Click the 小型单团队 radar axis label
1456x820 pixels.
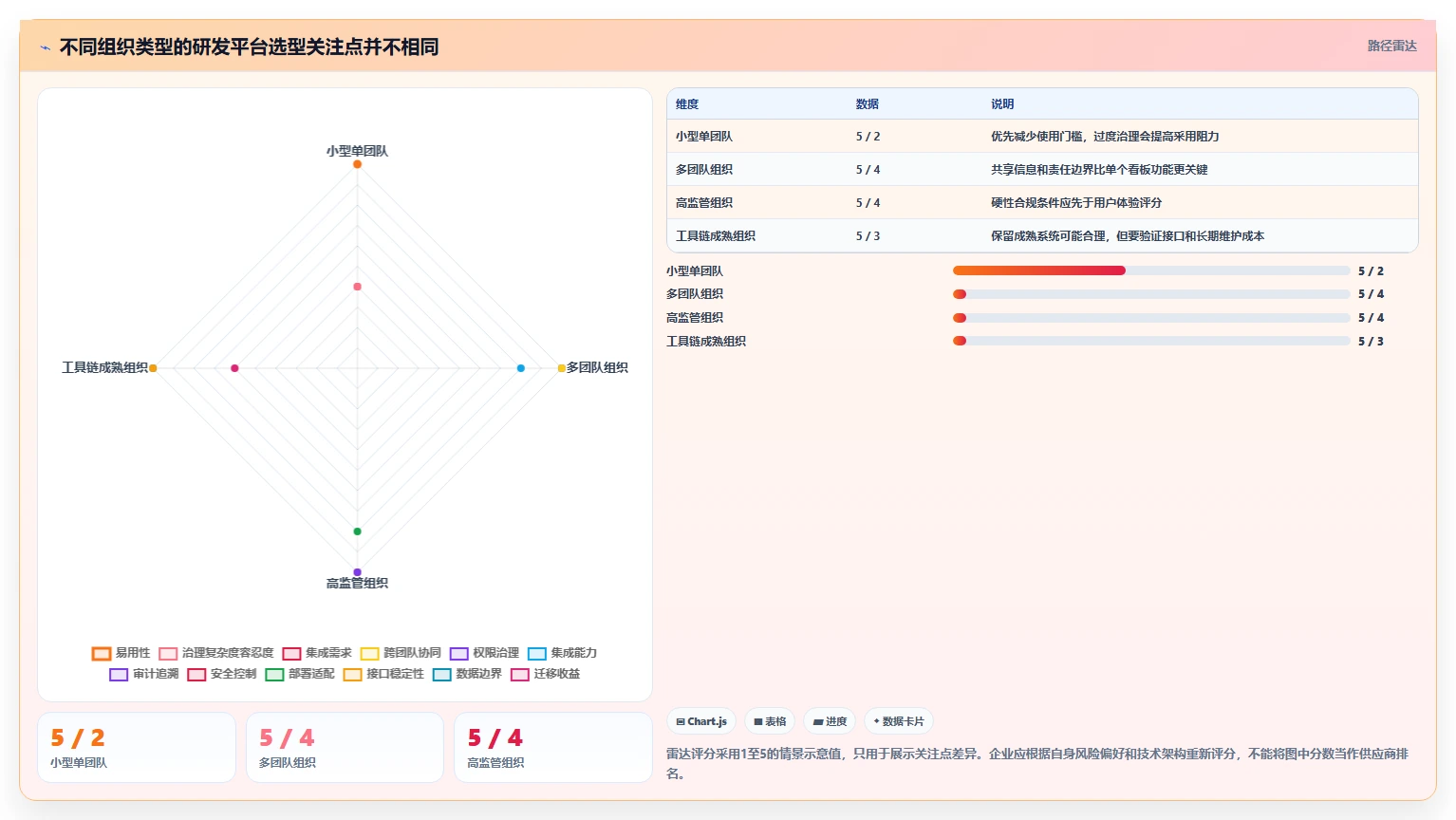click(x=357, y=151)
